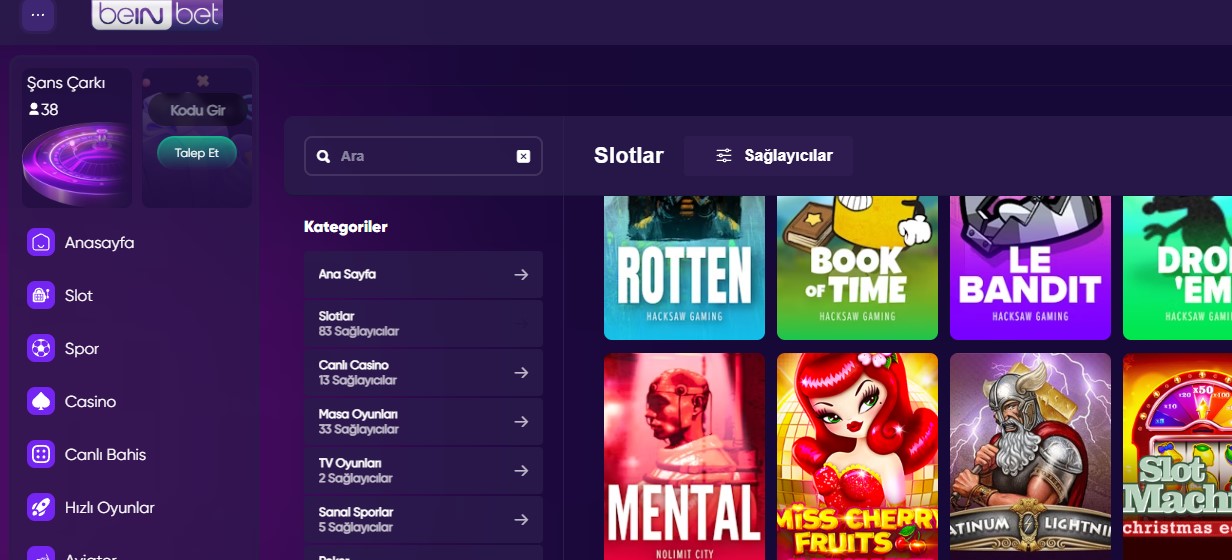Click the Talep Et button
The image size is (1232, 560).
pos(197,153)
